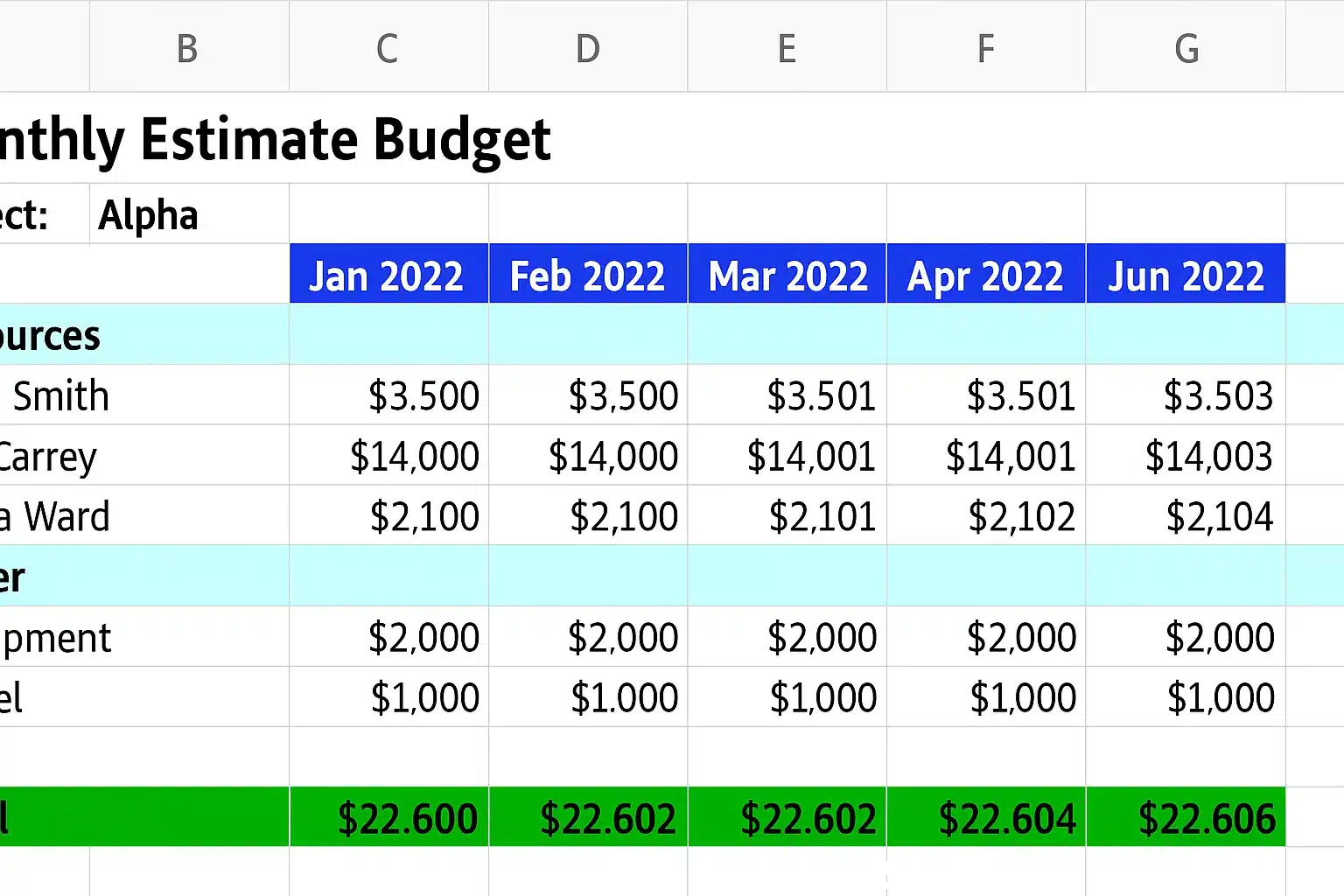The width and height of the screenshot is (1344, 896).
Task: Click the 'Estimate Budget' title text
Action: coord(346,140)
